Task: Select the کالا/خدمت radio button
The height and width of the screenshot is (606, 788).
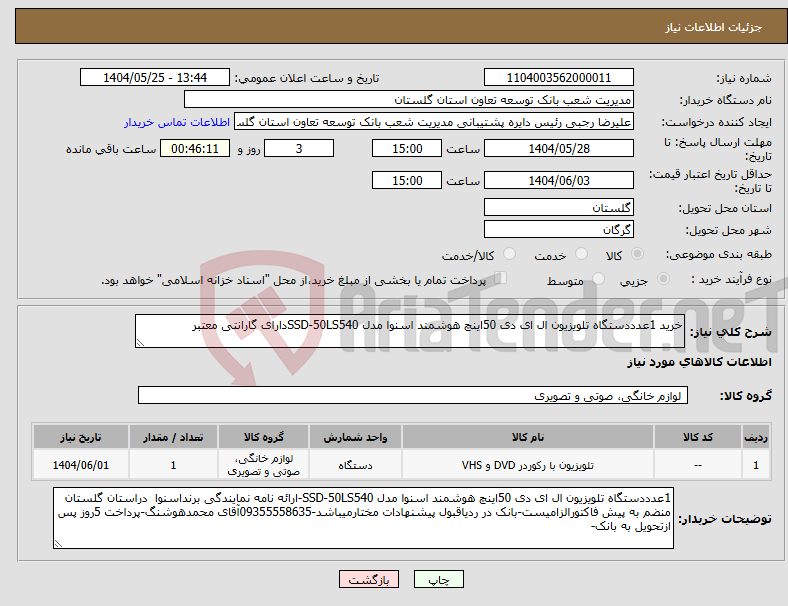Action: point(510,254)
